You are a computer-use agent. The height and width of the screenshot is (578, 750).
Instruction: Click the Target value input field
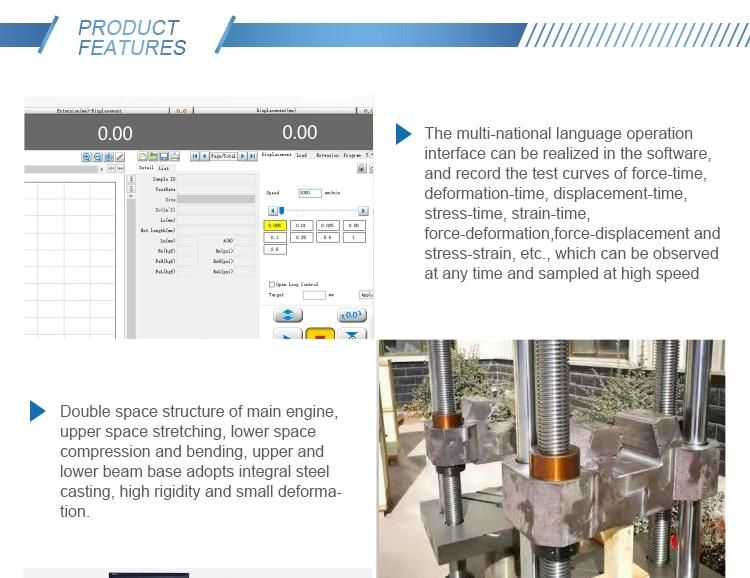coord(314,295)
